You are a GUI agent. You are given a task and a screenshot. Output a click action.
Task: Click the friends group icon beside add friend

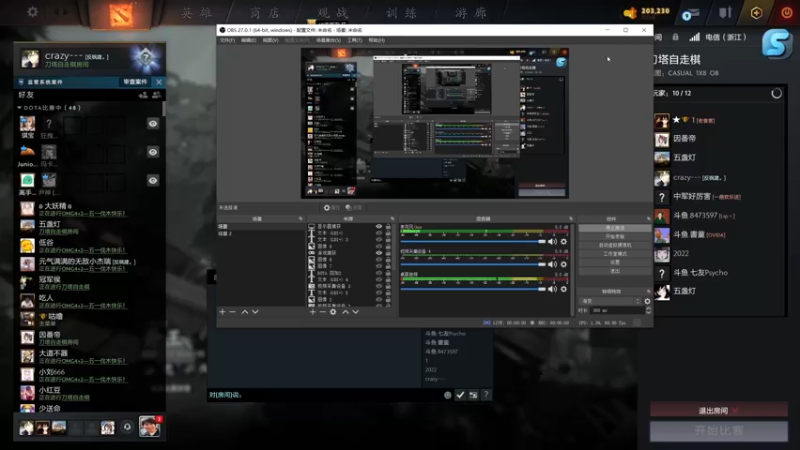156,95
